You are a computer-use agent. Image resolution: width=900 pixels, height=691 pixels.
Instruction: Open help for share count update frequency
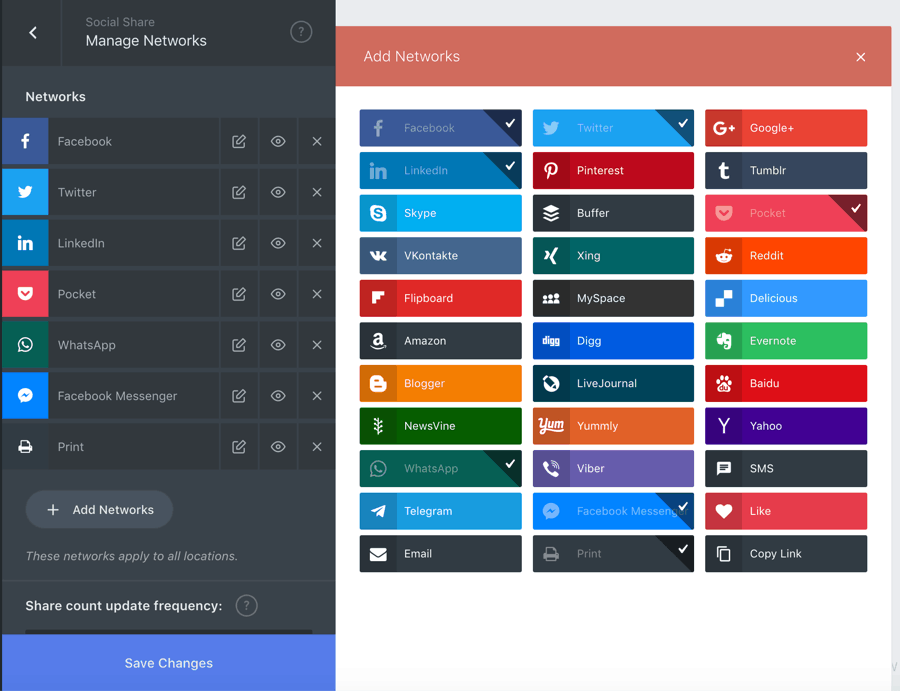(x=246, y=605)
